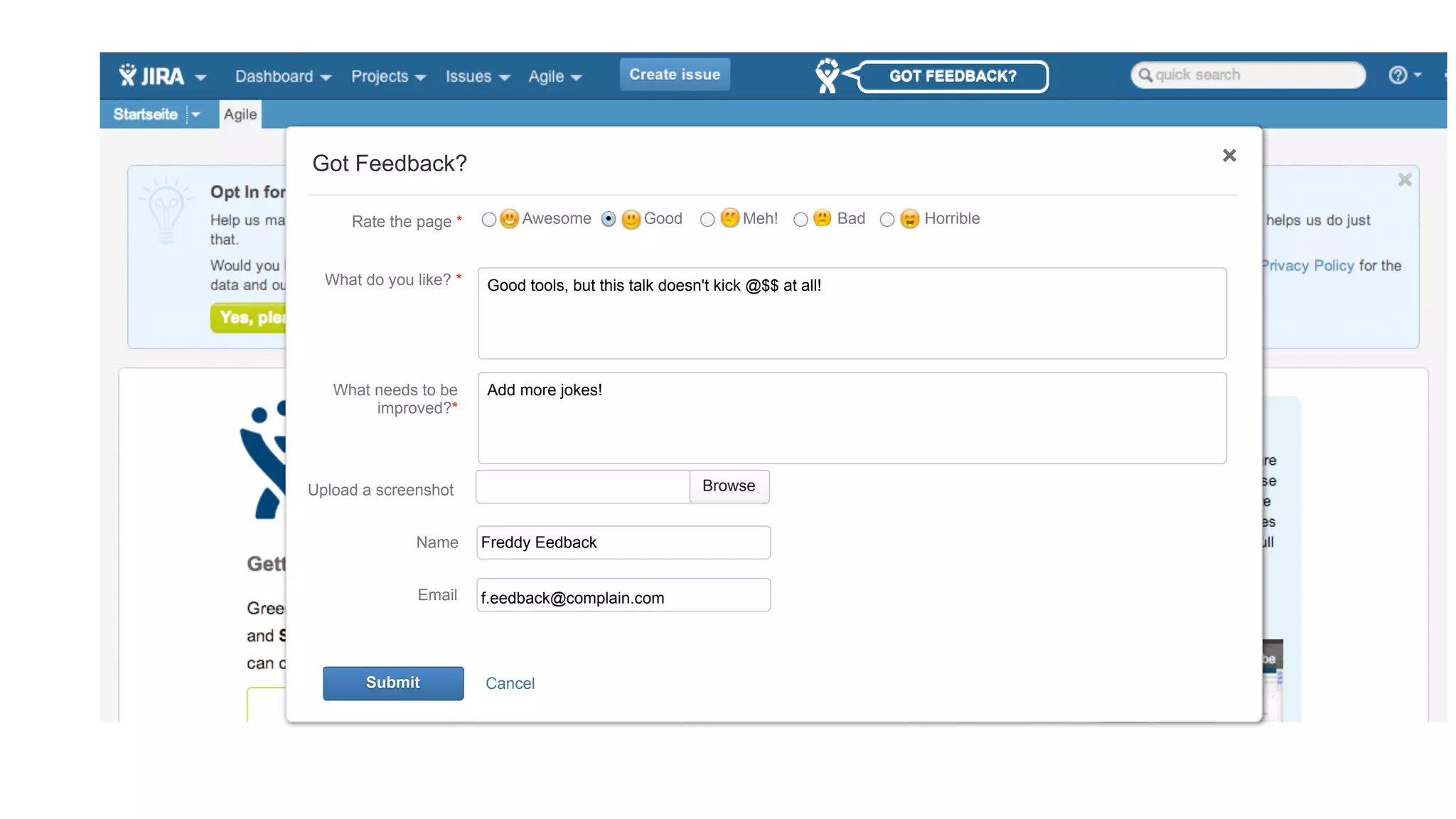Click the feedback mascot icon in header
Image resolution: width=1456 pixels, height=819 pixels.
pyautogui.click(x=827, y=75)
